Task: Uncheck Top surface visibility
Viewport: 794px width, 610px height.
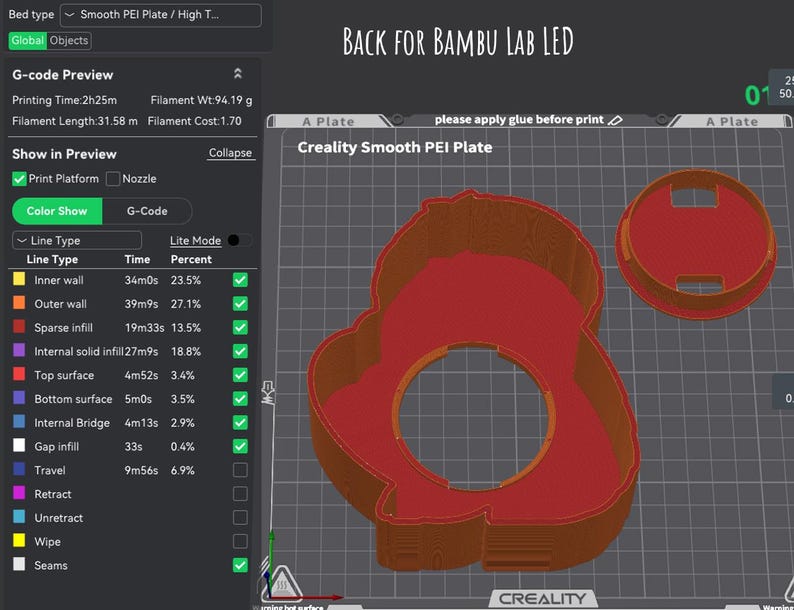Action: [x=240, y=375]
